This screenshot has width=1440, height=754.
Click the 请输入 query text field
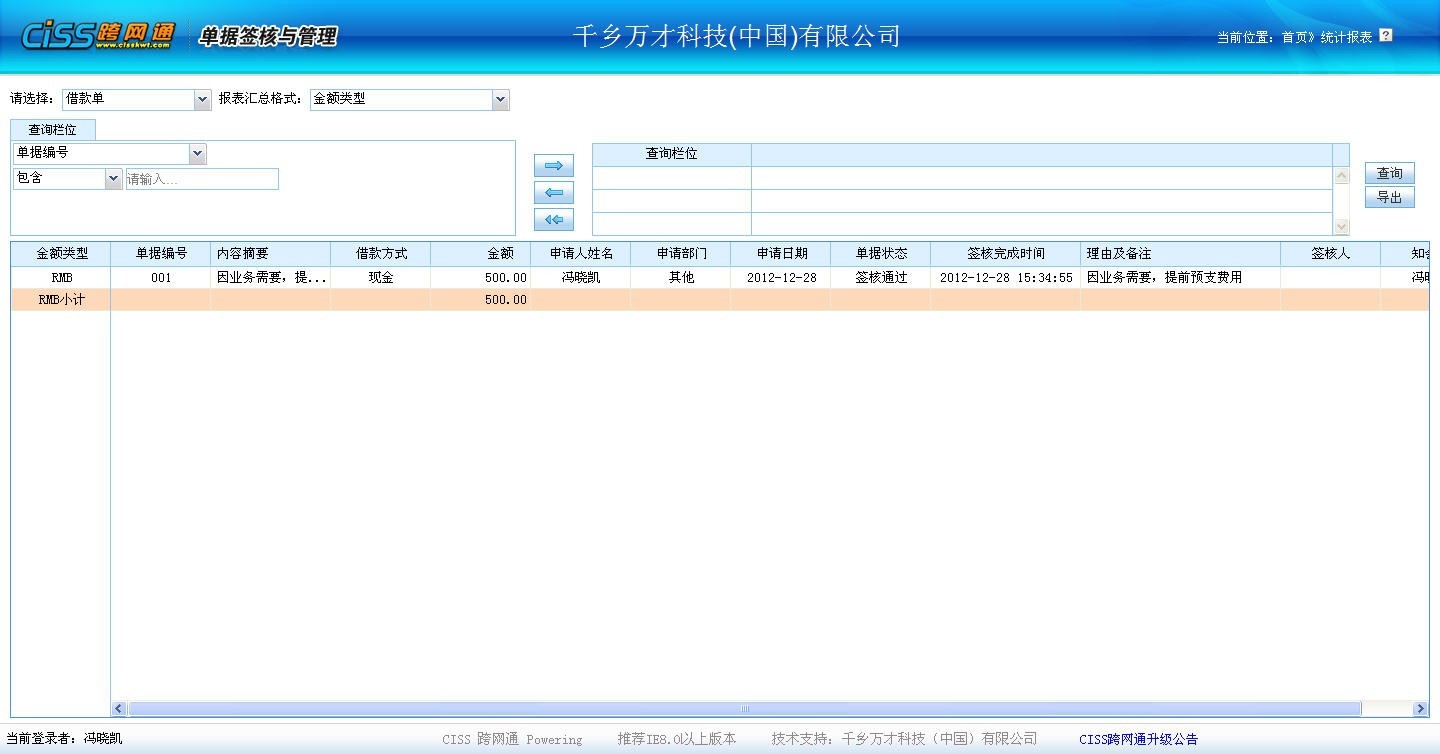(x=202, y=179)
